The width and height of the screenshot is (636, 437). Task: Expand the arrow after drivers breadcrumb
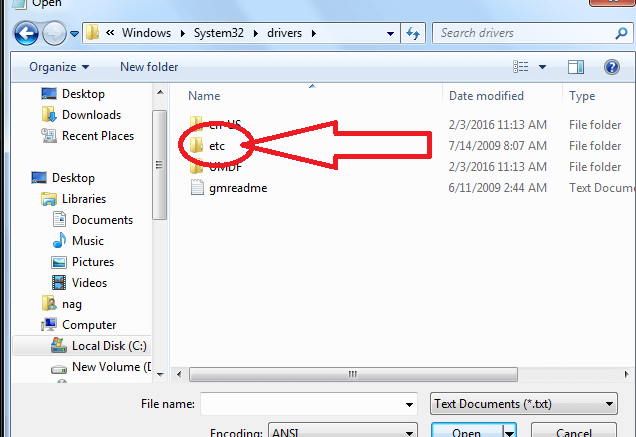coord(314,33)
